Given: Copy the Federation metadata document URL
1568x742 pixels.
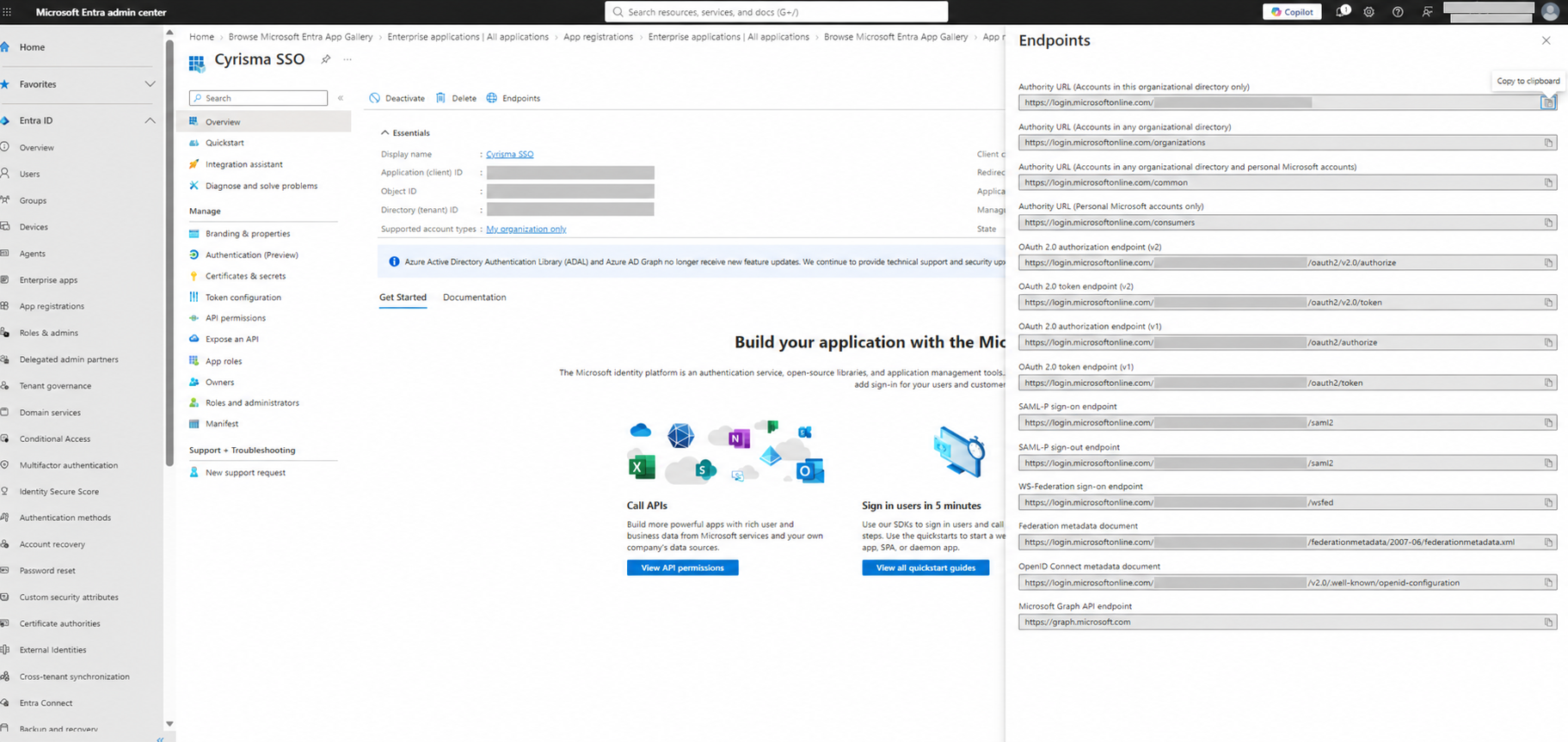Looking at the screenshot, I should pos(1548,543).
